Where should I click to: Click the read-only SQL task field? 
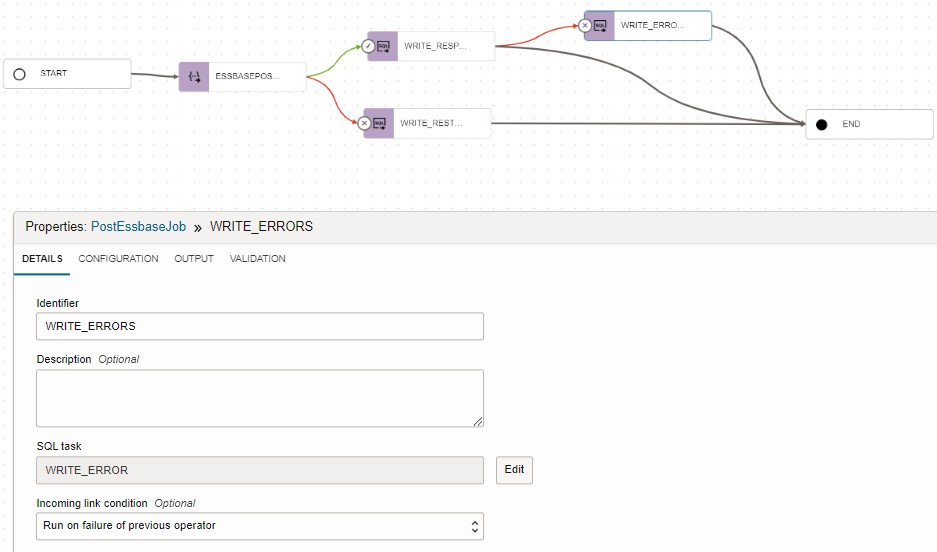(260, 470)
